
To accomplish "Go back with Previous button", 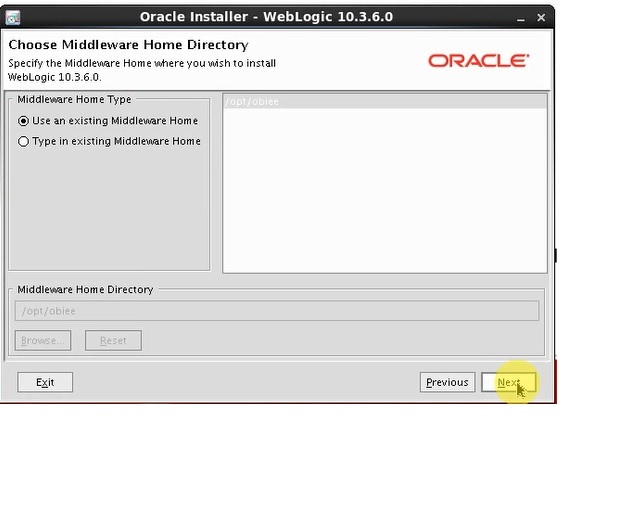I will tap(447, 382).
